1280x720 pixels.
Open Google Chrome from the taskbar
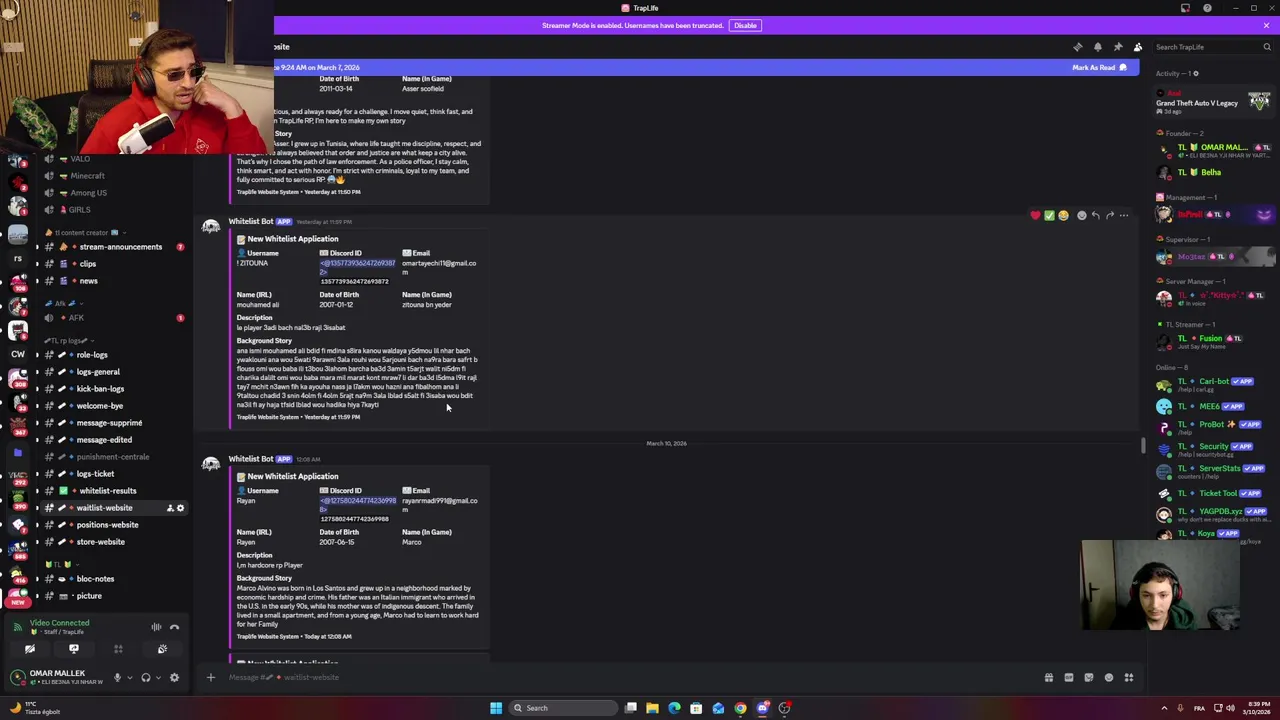pos(740,708)
